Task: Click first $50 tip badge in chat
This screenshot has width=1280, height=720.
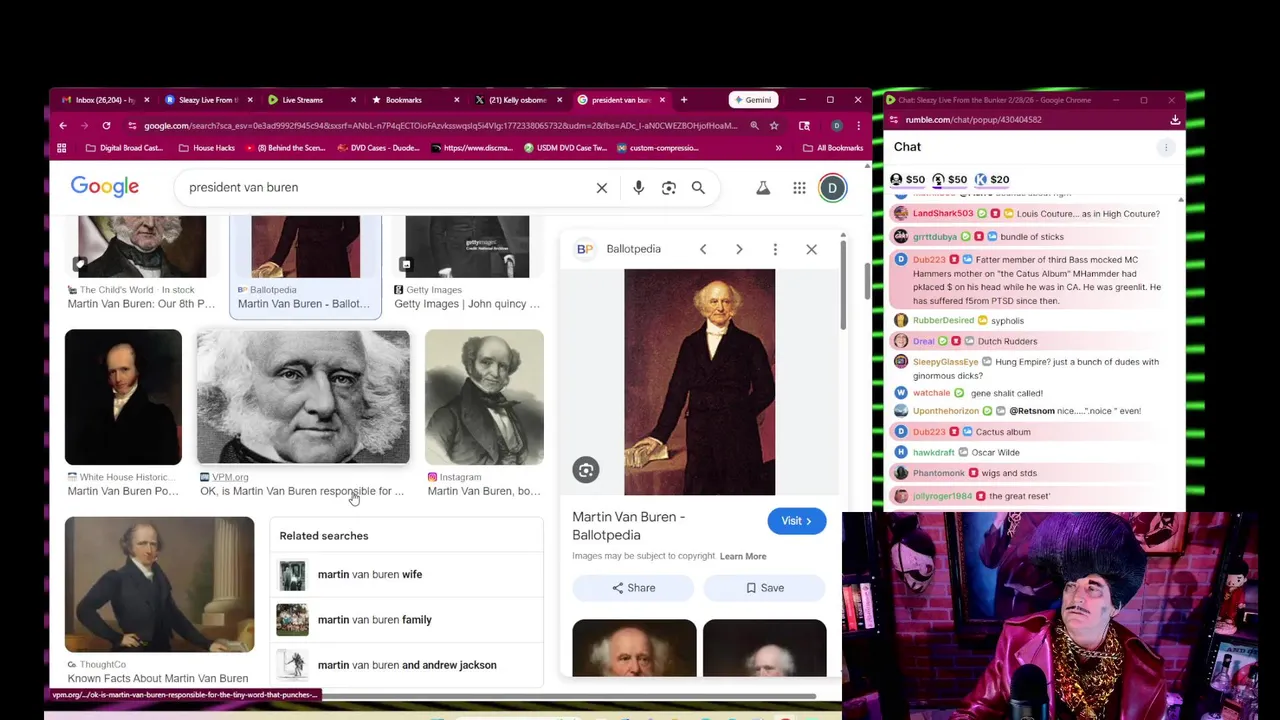Action: pos(908,180)
